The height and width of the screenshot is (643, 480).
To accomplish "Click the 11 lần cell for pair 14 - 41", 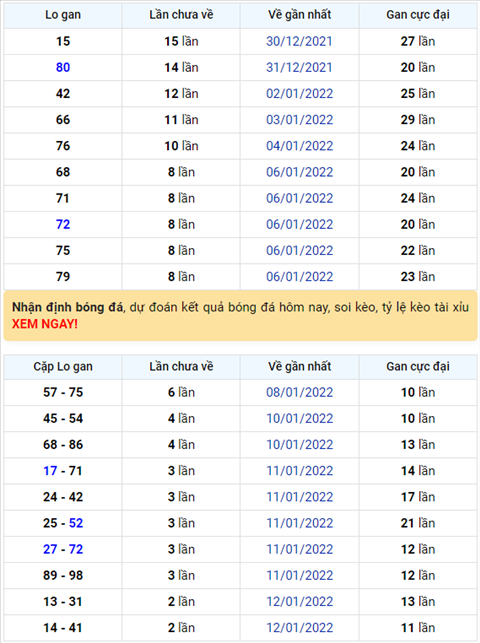I will pyautogui.click(x=418, y=628).
